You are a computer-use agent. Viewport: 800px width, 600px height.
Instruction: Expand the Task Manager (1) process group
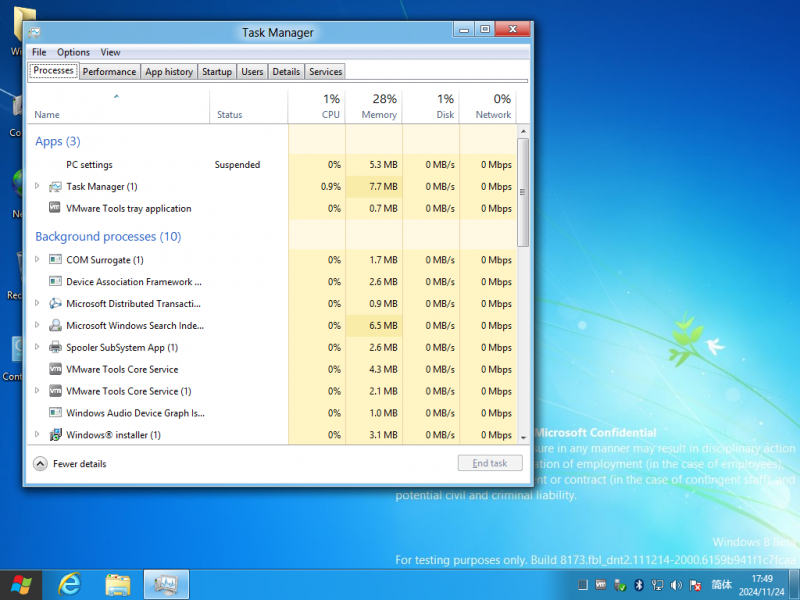click(37, 186)
